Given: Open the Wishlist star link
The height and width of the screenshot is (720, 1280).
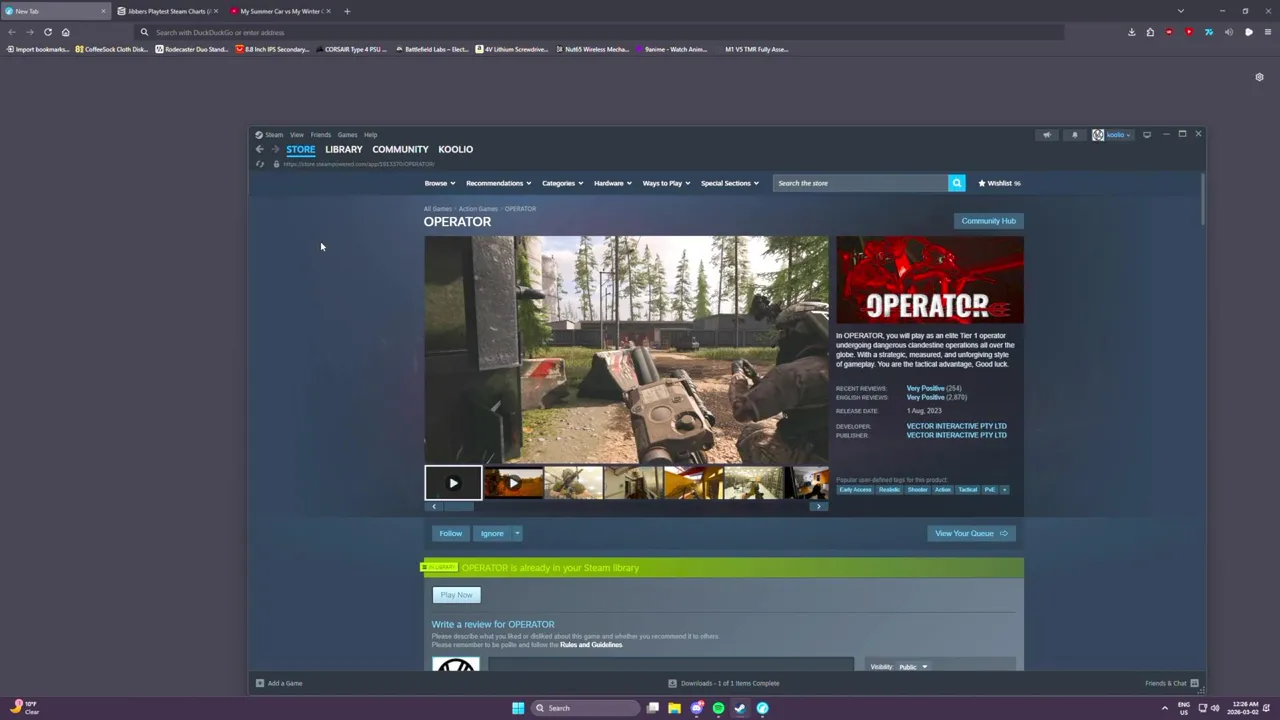Looking at the screenshot, I should (999, 183).
